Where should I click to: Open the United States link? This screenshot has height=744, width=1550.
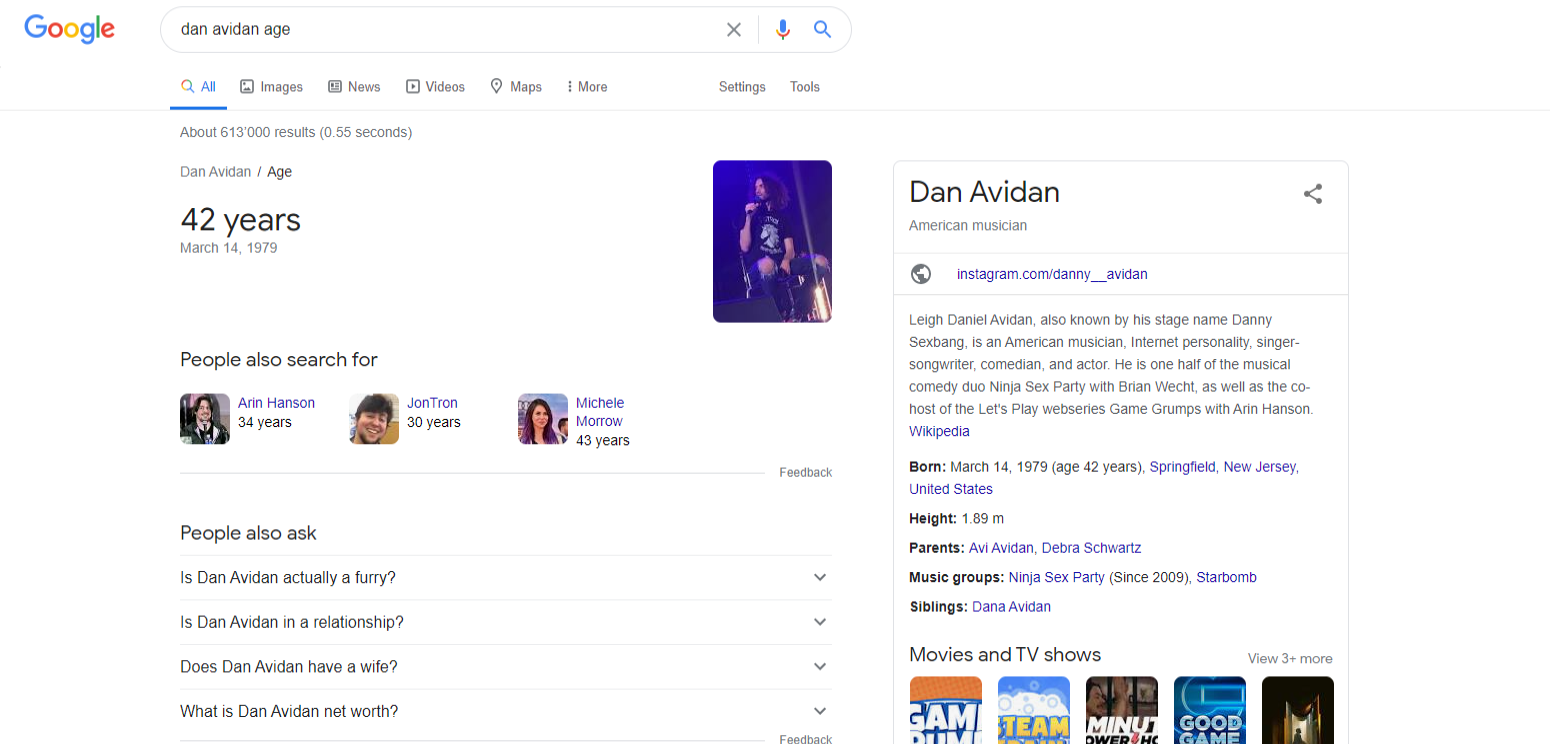[951, 489]
